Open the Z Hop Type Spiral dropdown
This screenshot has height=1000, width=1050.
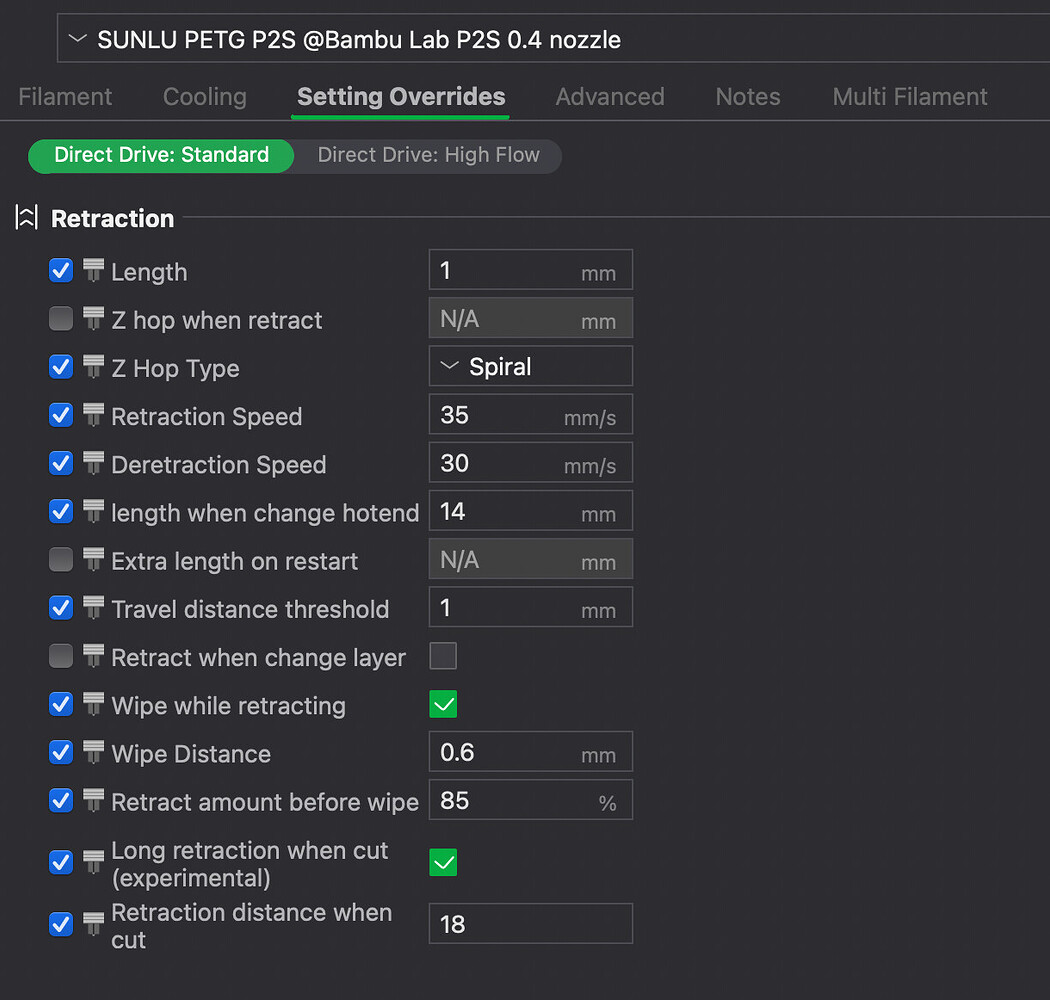pyautogui.click(x=531, y=366)
